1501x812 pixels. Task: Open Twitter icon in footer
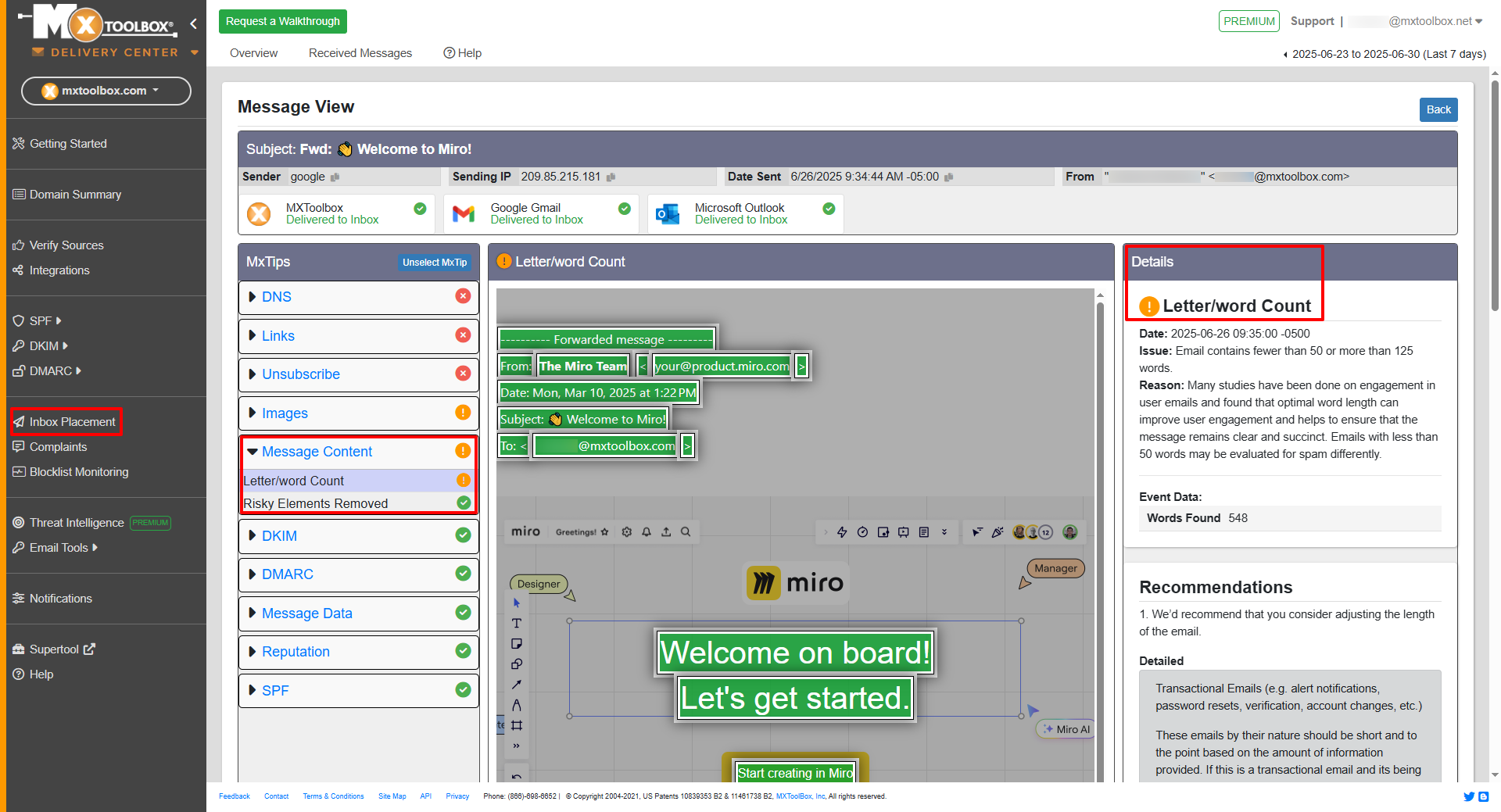(x=1468, y=796)
